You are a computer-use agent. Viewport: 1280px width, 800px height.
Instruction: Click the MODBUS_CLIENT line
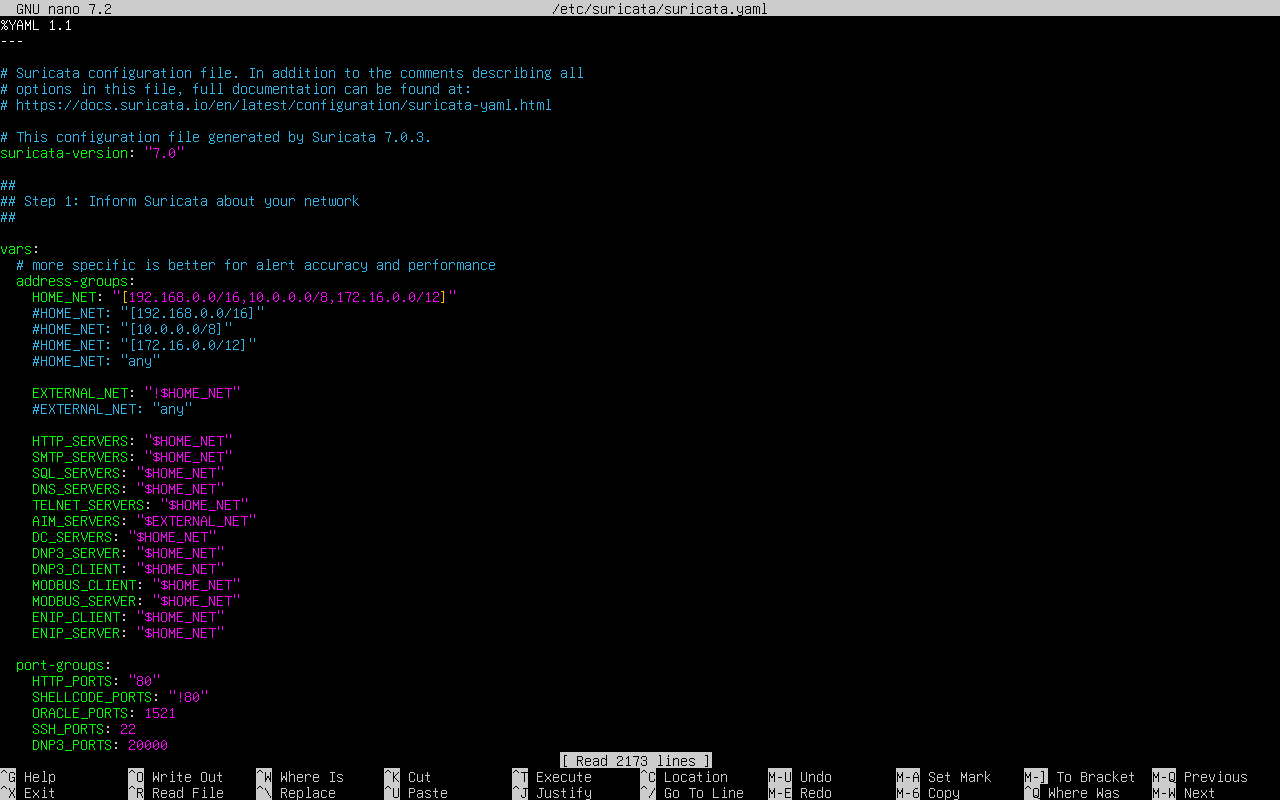click(136, 585)
